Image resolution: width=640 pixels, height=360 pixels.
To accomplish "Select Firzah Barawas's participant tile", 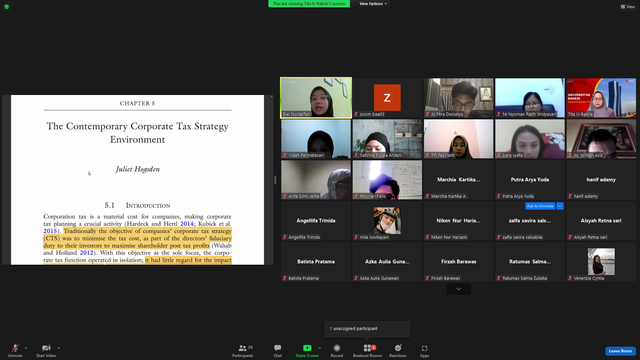I will point(458,262).
